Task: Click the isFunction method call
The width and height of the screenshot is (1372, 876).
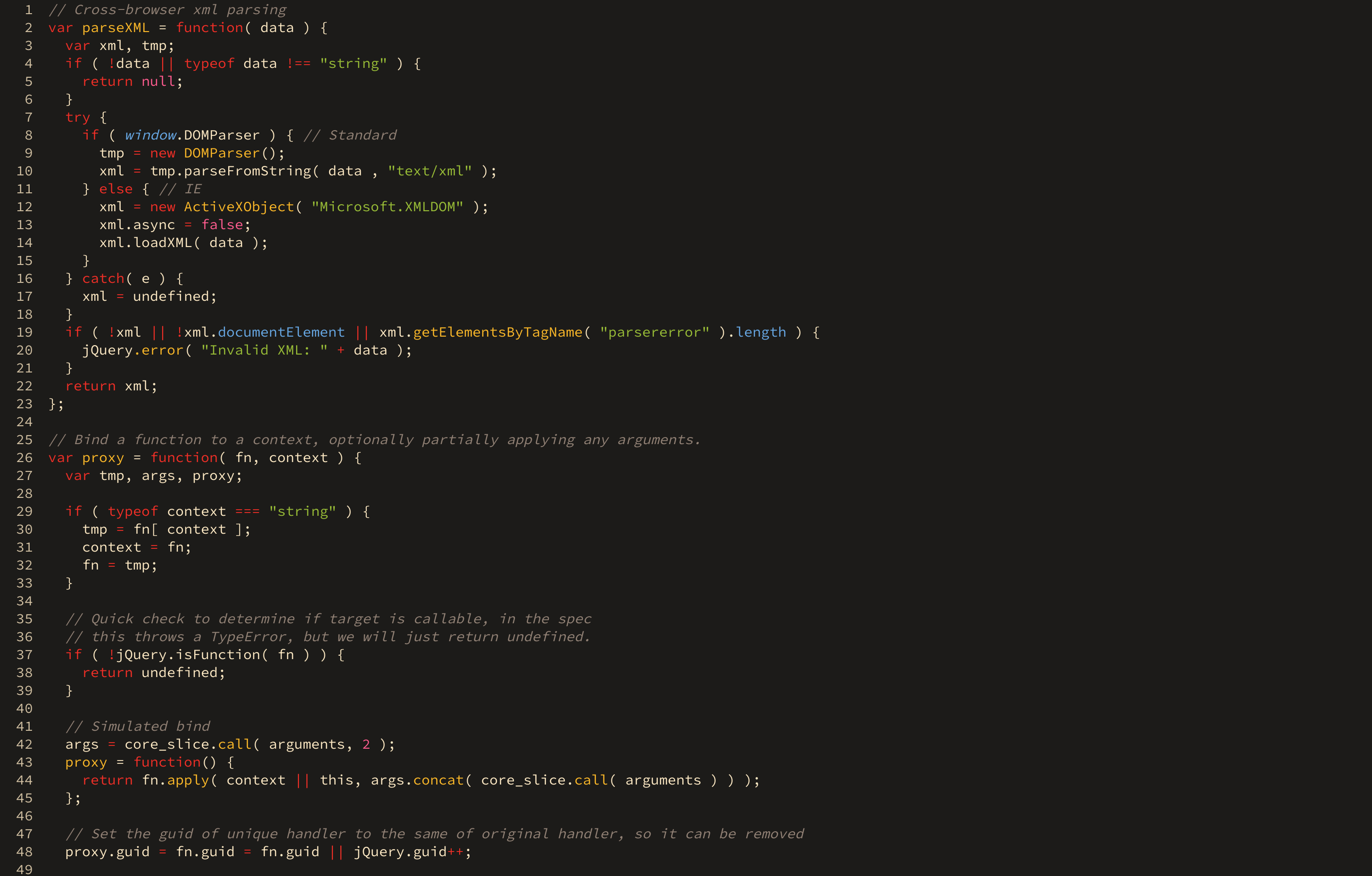Action: coord(218,655)
